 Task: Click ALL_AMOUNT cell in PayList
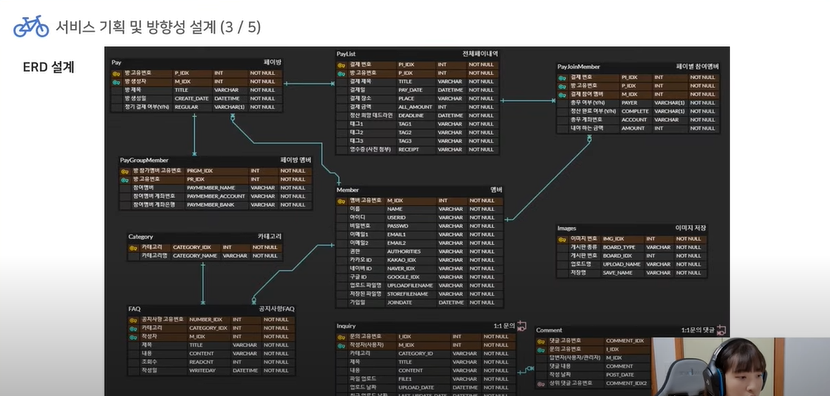click(416, 107)
